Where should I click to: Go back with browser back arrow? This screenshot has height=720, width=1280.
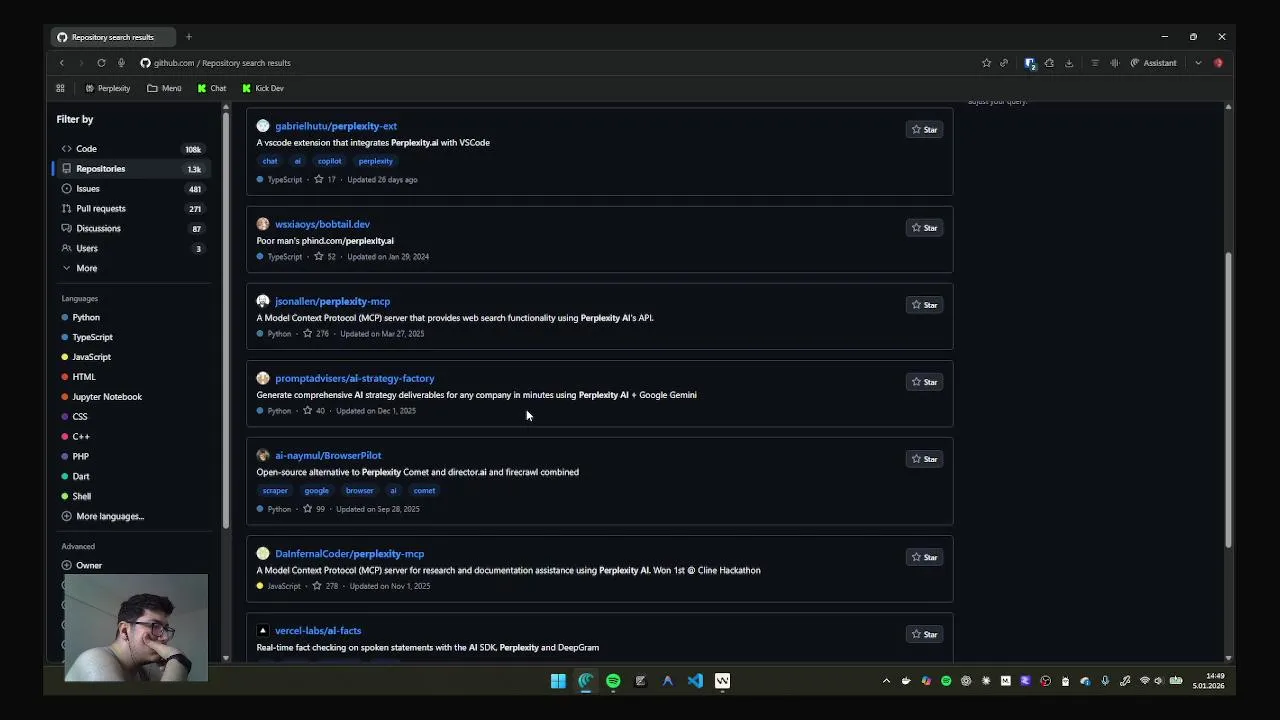click(62, 63)
